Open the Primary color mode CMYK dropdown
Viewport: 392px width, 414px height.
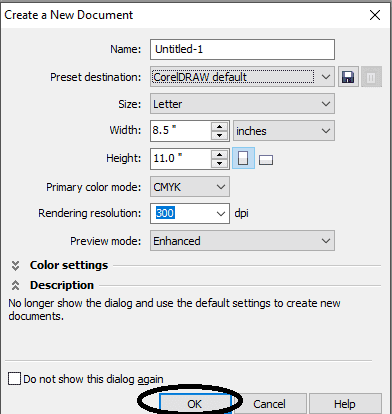(190, 187)
